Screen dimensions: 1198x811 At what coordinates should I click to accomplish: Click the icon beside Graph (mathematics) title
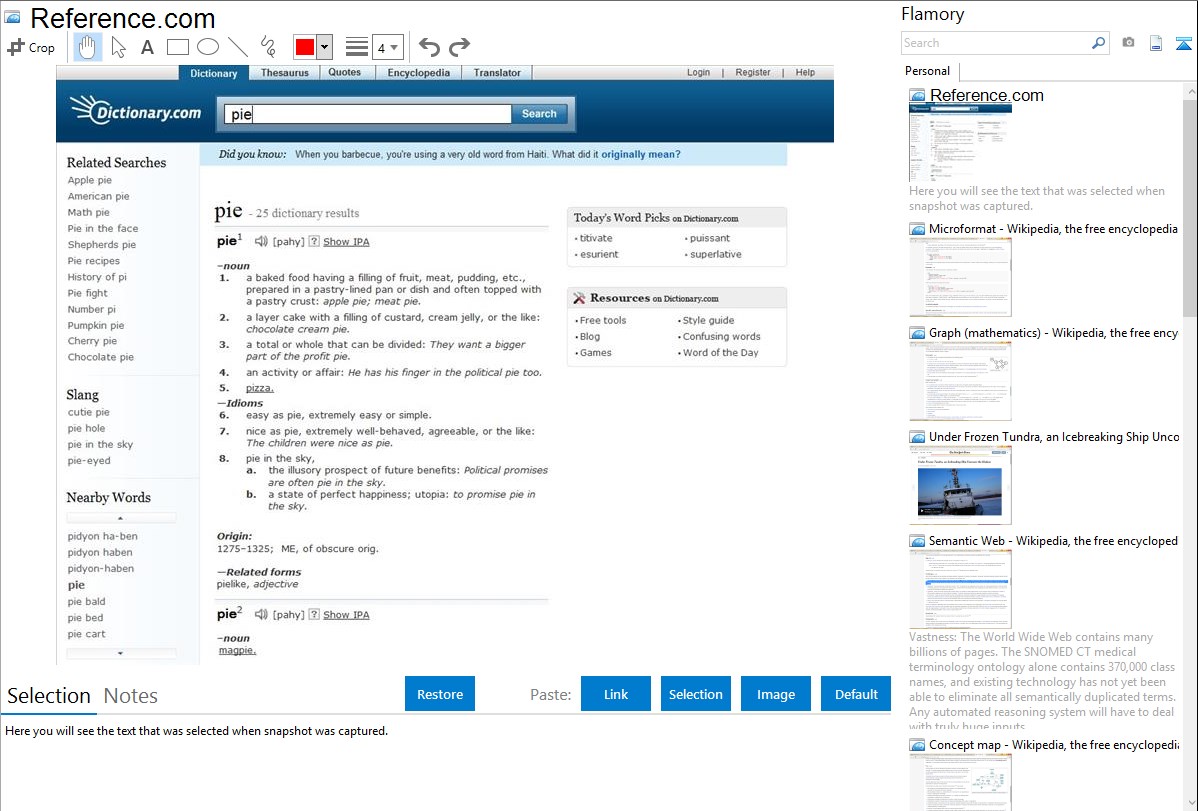click(917, 333)
